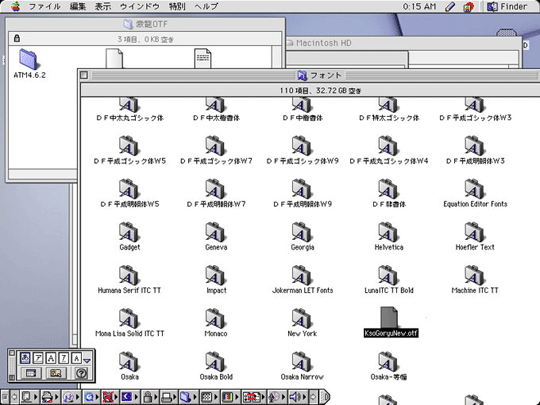Select the Gadget font suitcase
Viewport: 540px width, 405px height.
(129, 232)
